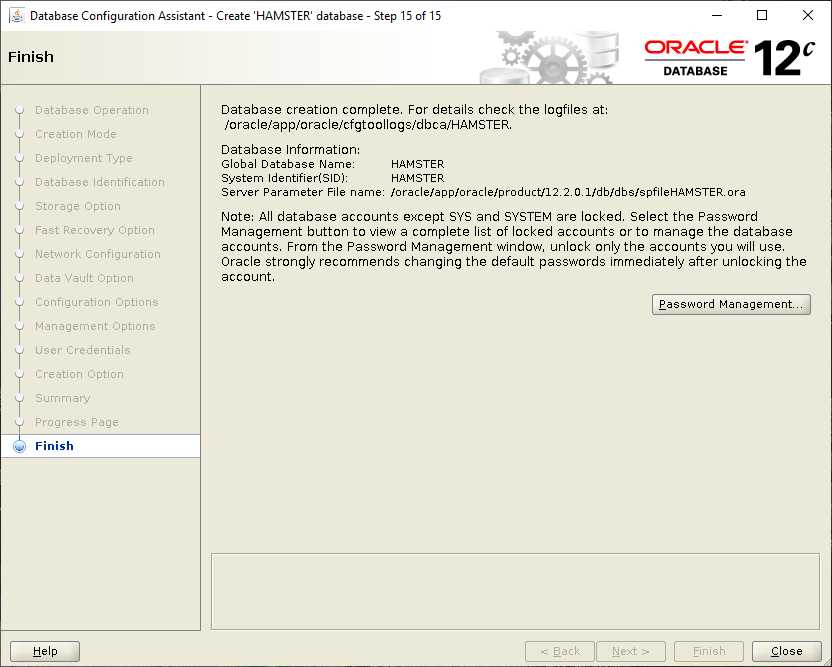
Task: Click the Help button
Action: [45, 651]
